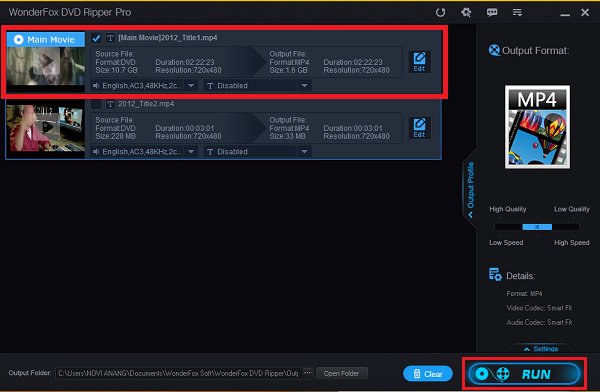The width and height of the screenshot is (600, 392).
Task: Play the Main Movie thumbnail preview
Action: (46, 62)
